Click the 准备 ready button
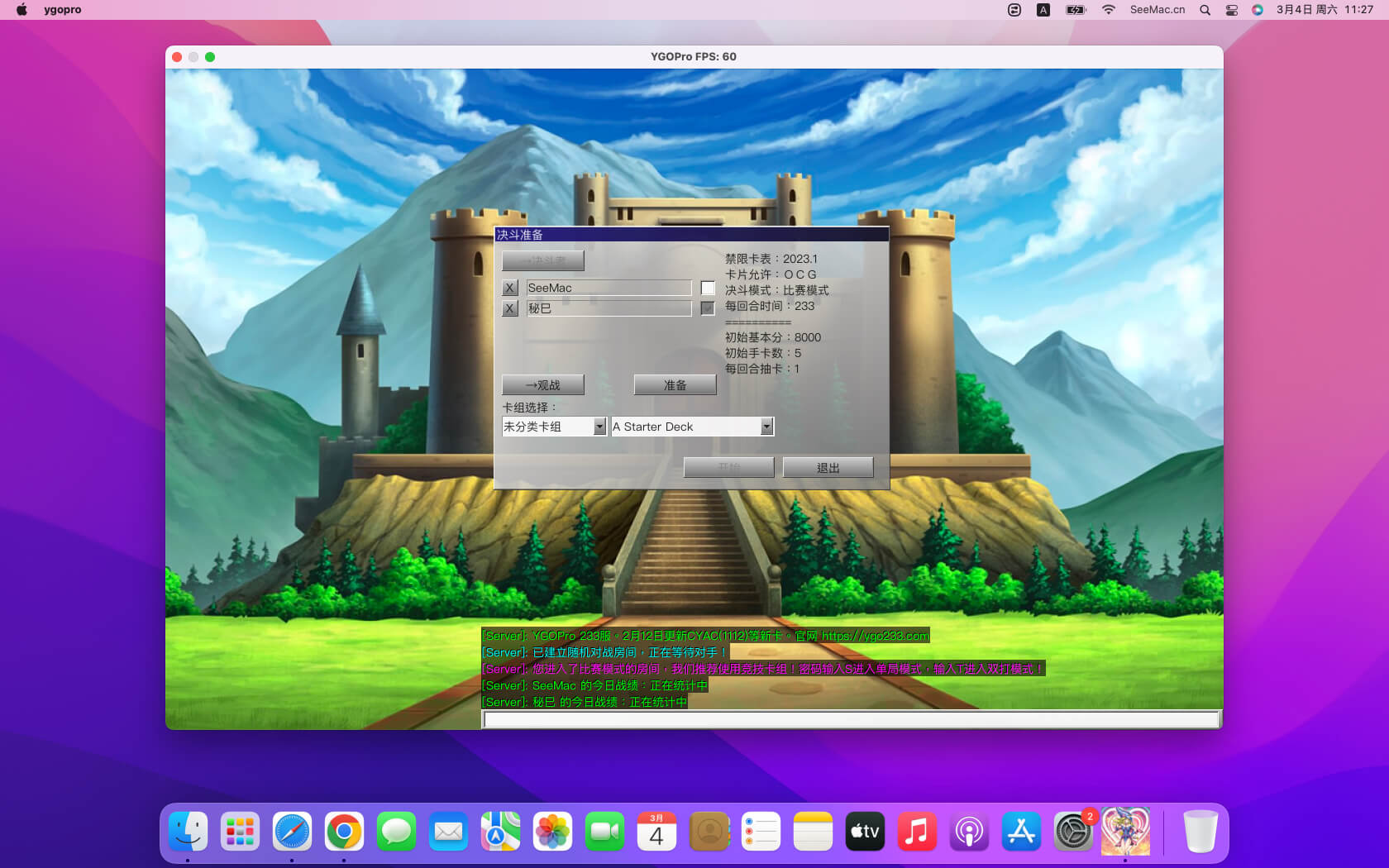This screenshot has width=1389, height=868. point(675,385)
